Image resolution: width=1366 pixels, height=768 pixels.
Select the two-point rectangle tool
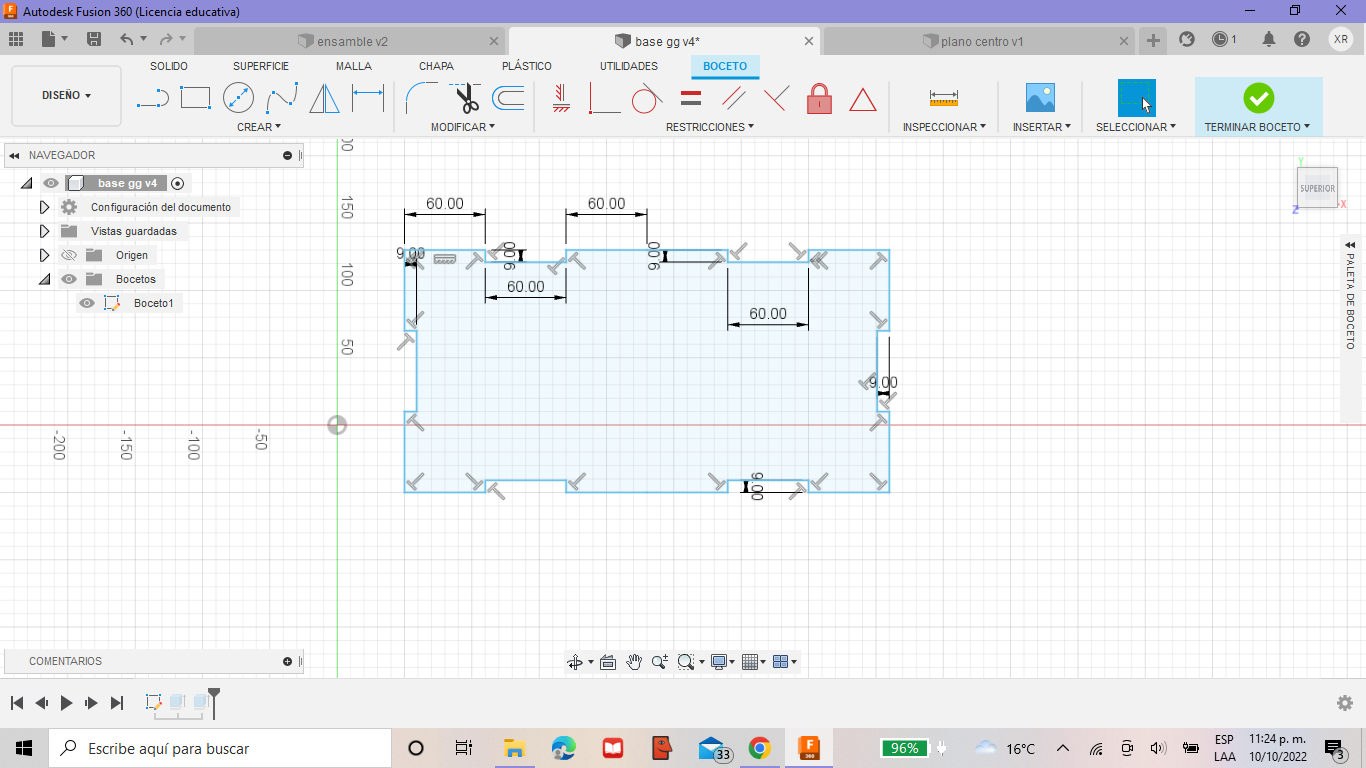point(195,98)
